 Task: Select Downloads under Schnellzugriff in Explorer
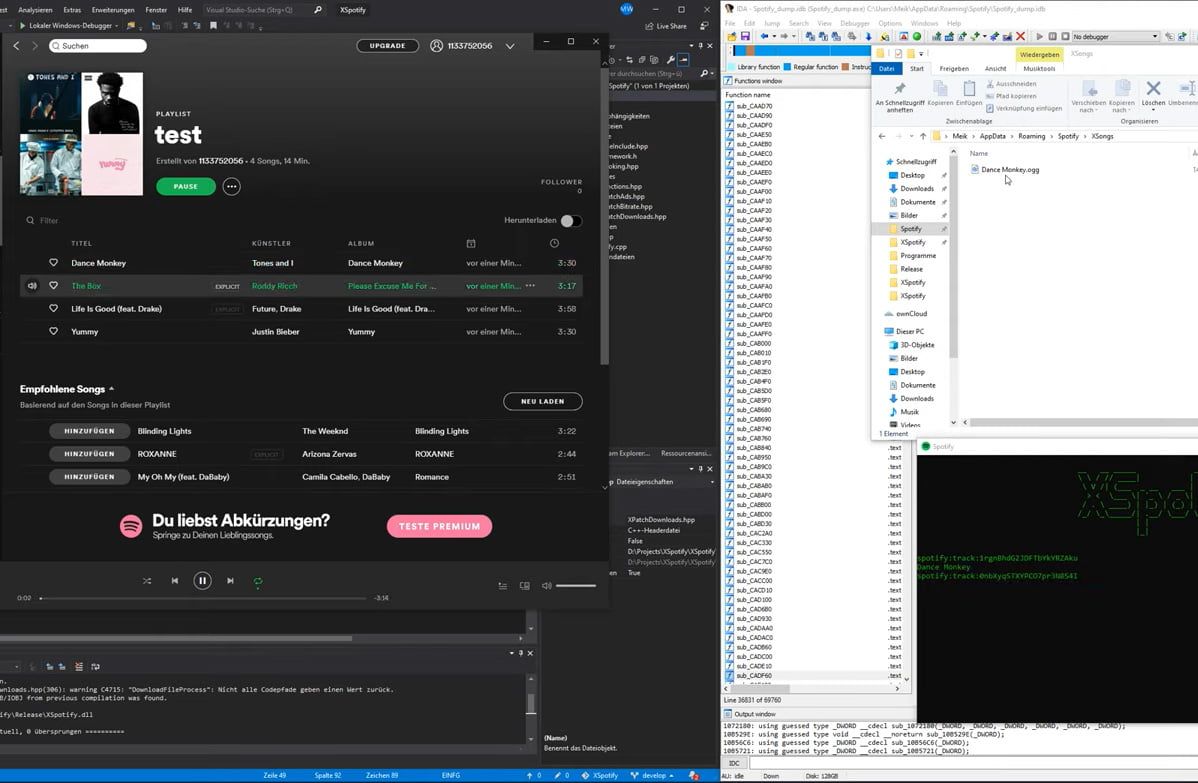coord(916,189)
